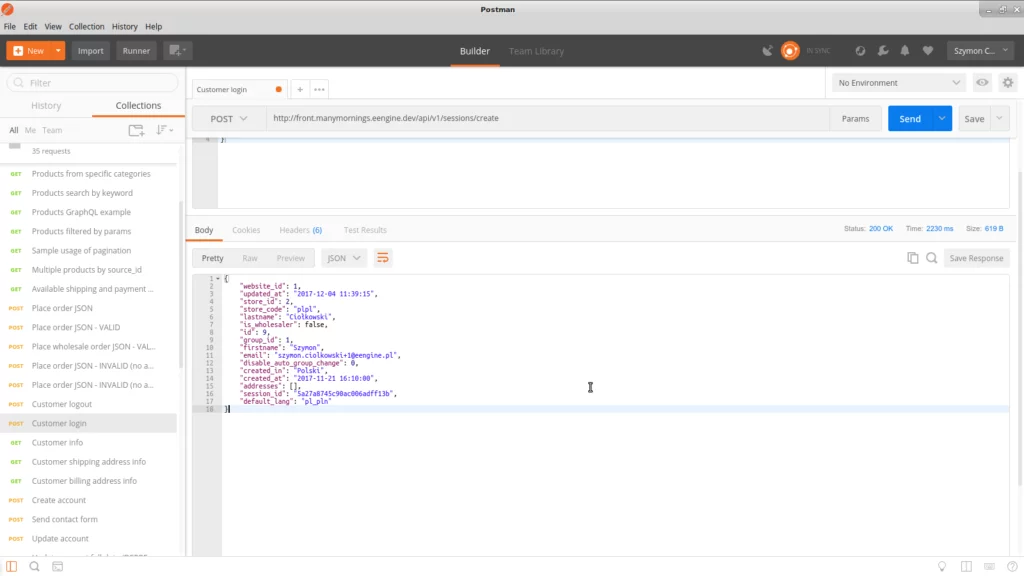Image resolution: width=1024 pixels, height=576 pixels.
Task: Open New button dropdown arrow
Action: pos(58,50)
